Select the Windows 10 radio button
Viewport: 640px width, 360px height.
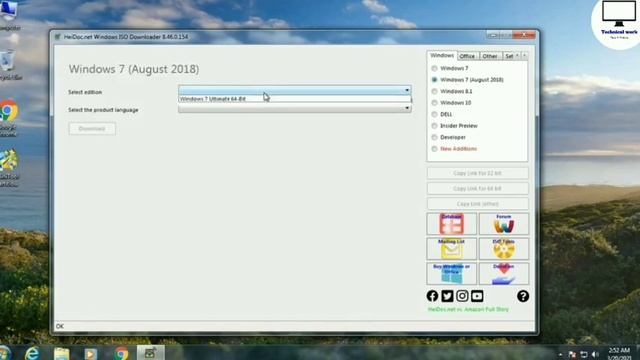(434, 102)
